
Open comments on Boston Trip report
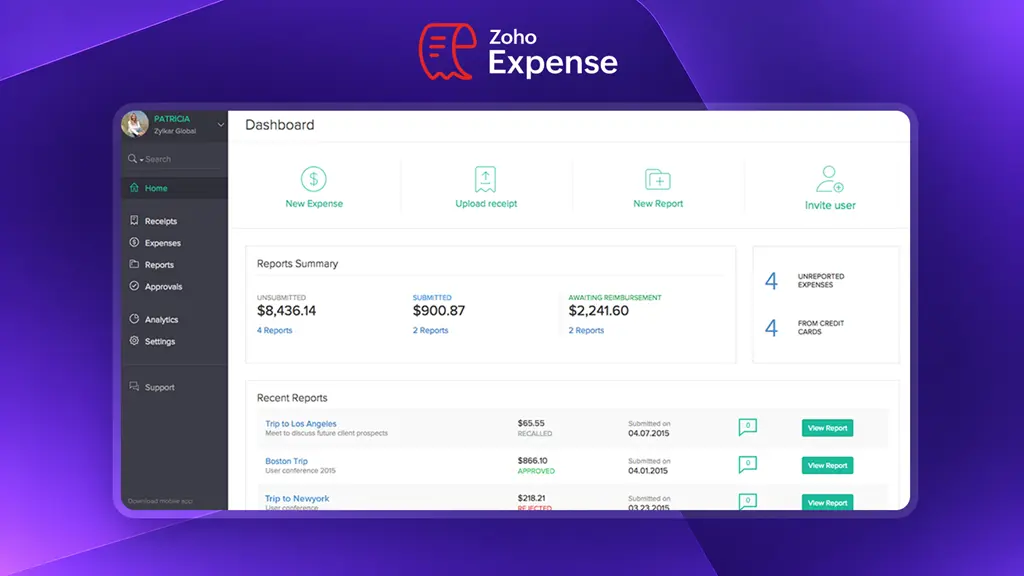click(748, 464)
